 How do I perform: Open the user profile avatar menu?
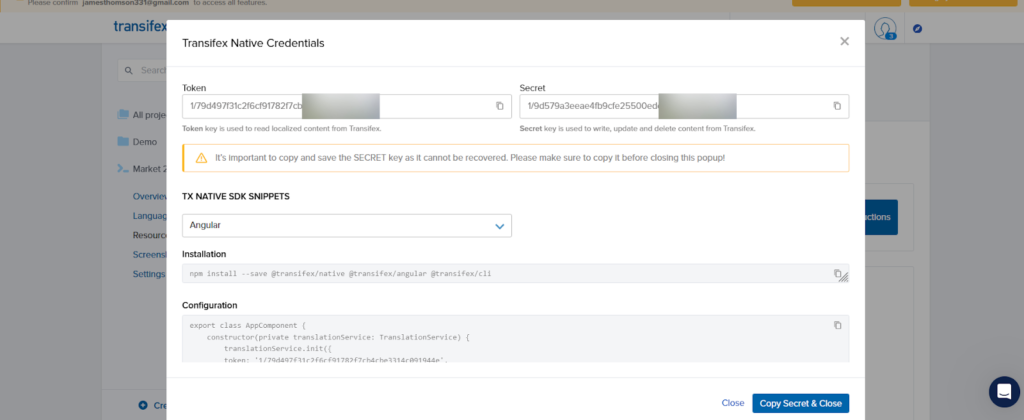884,28
